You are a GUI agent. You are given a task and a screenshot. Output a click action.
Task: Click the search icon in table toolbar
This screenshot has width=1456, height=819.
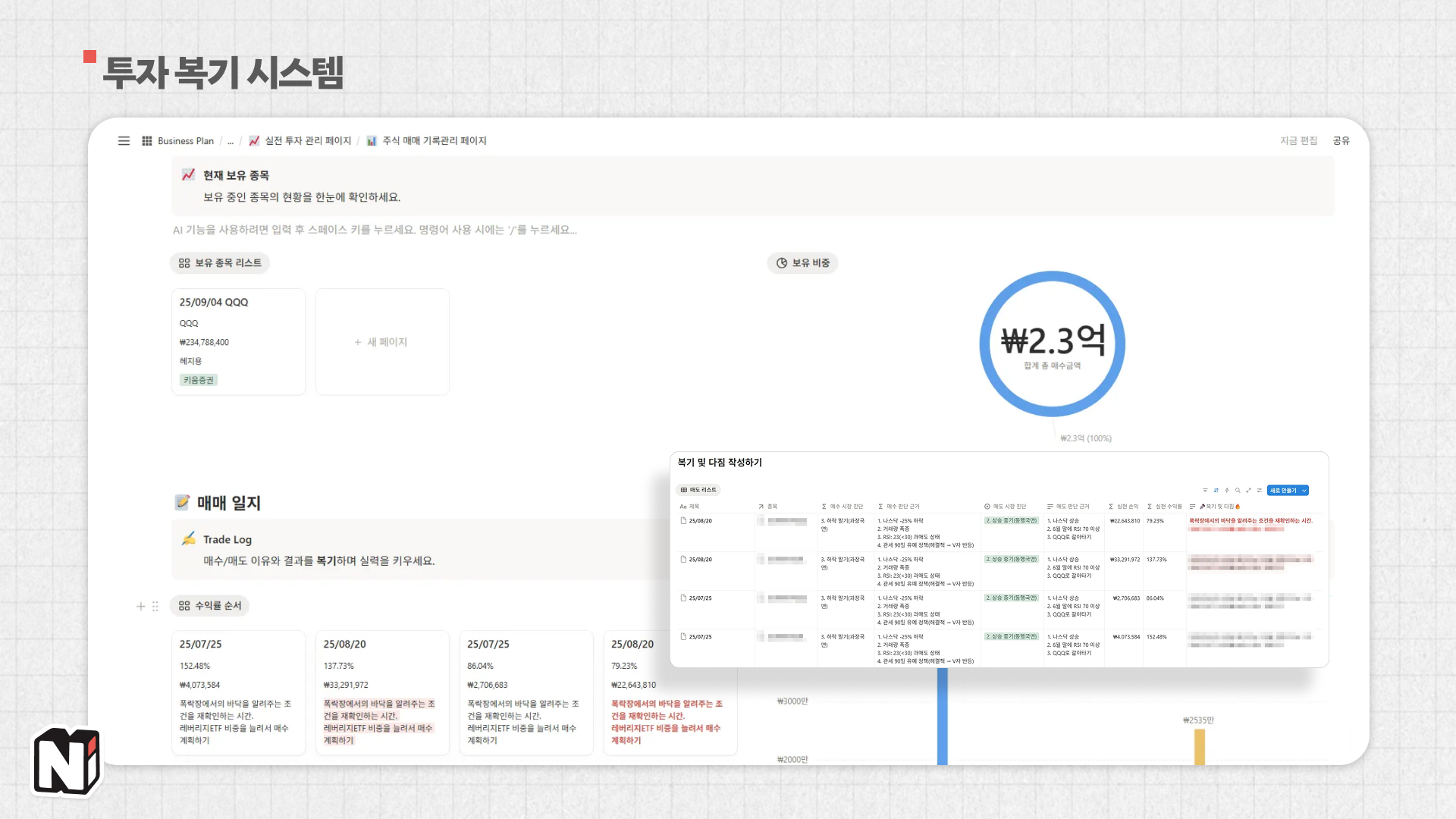[1238, 491]
